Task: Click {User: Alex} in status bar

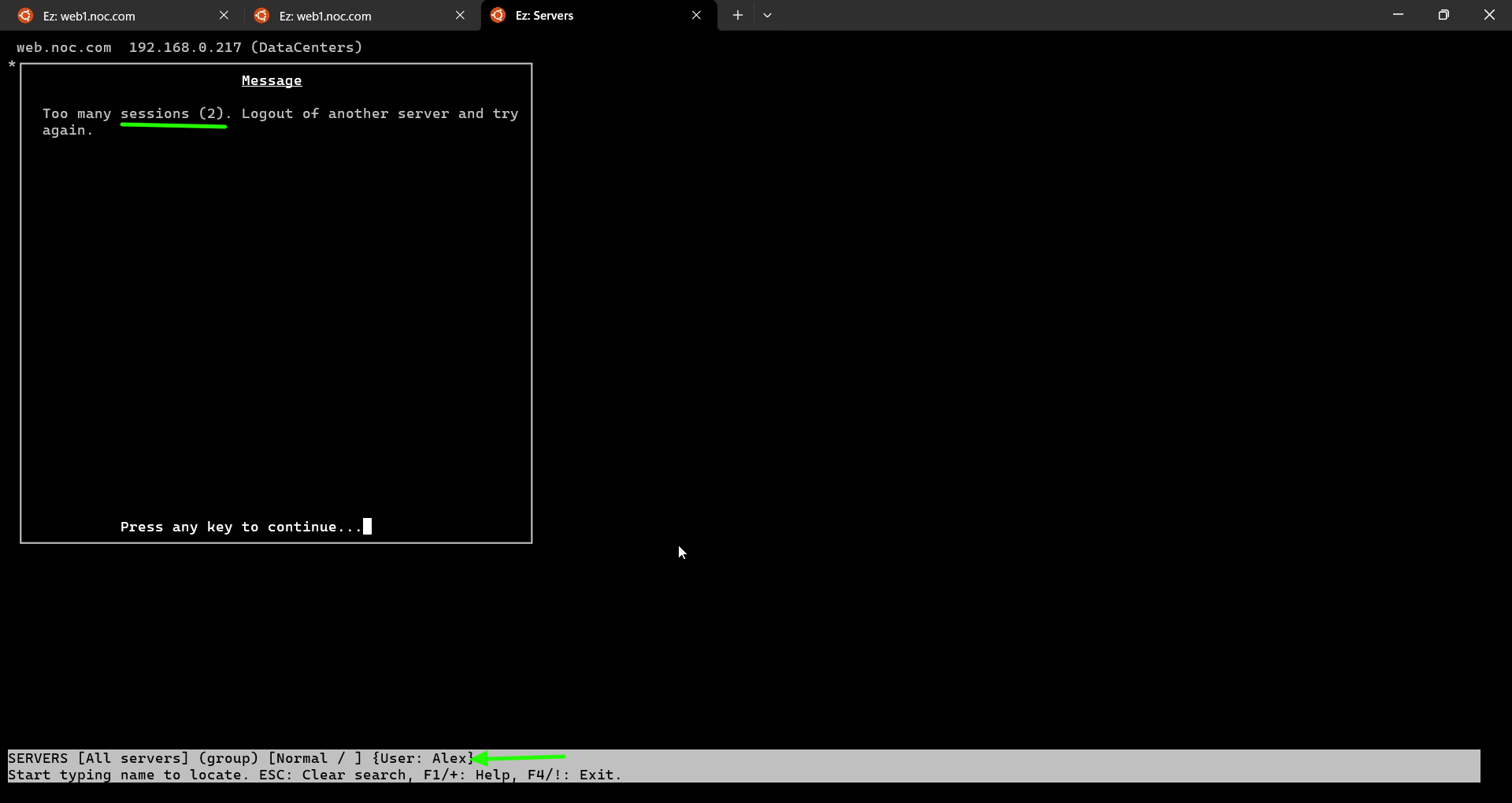Action: tap(423, 758)
